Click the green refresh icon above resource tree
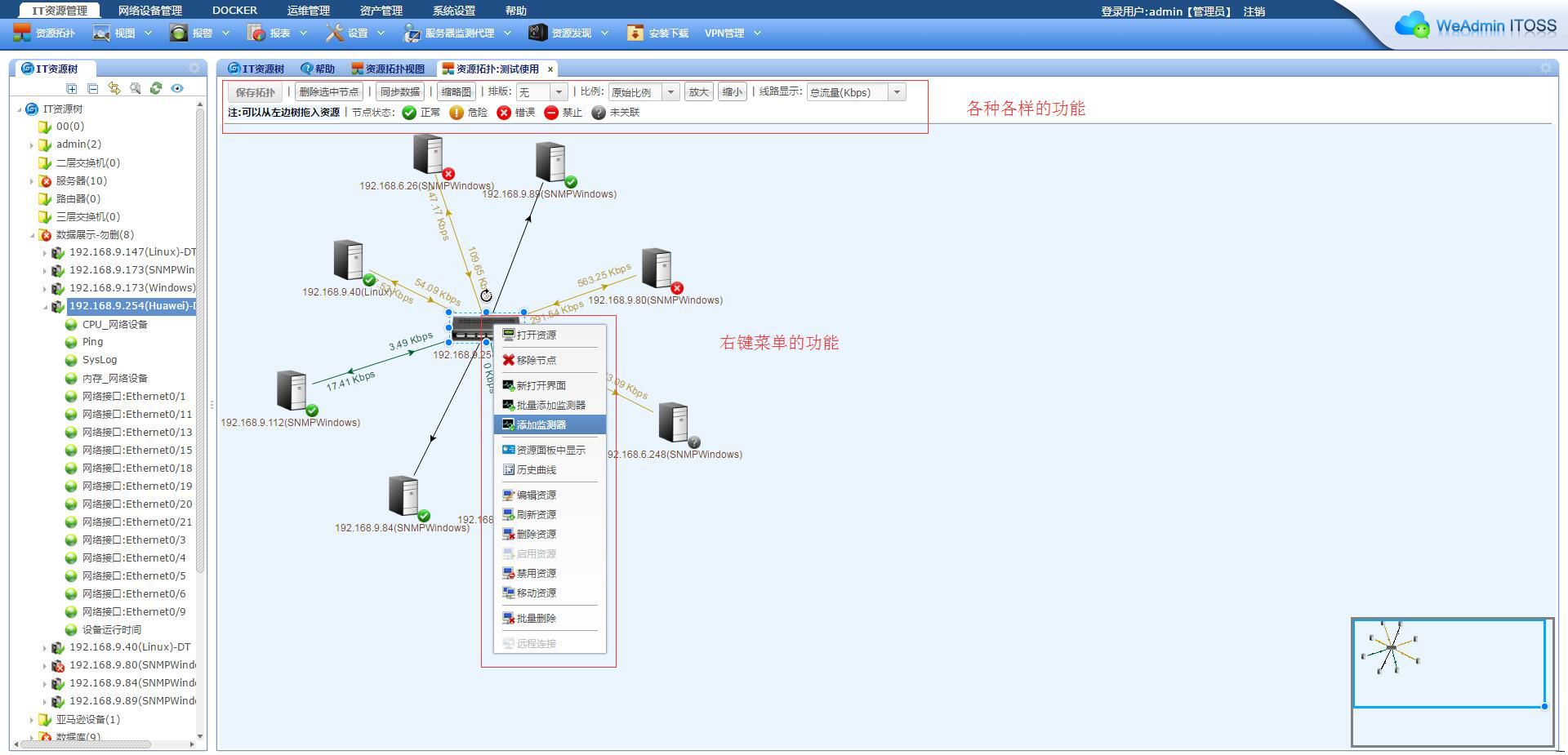 tap(156, 88)
